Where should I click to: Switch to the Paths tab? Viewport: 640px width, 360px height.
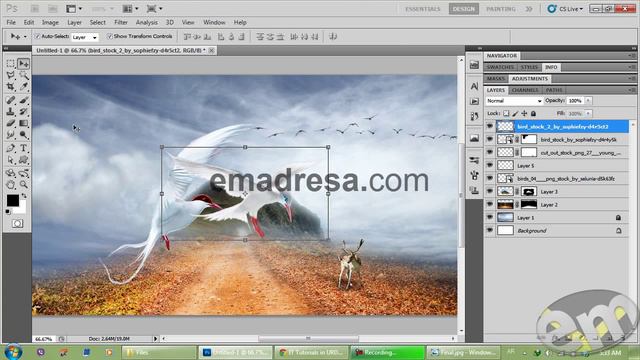pos(554,90)
